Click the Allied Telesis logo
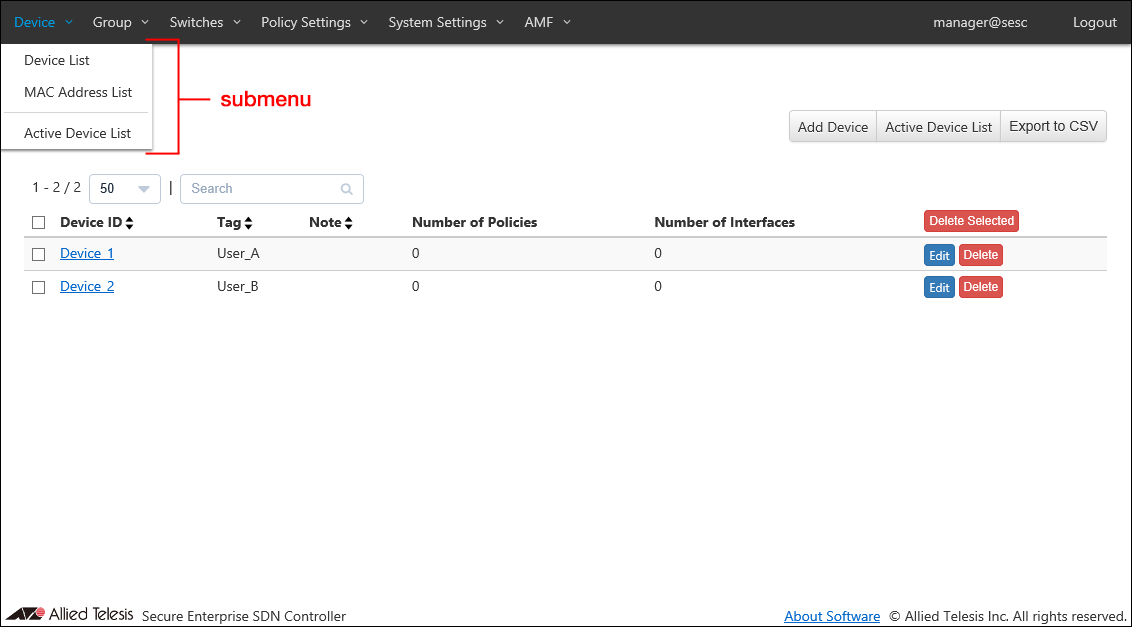 click(x=70, y=615)
